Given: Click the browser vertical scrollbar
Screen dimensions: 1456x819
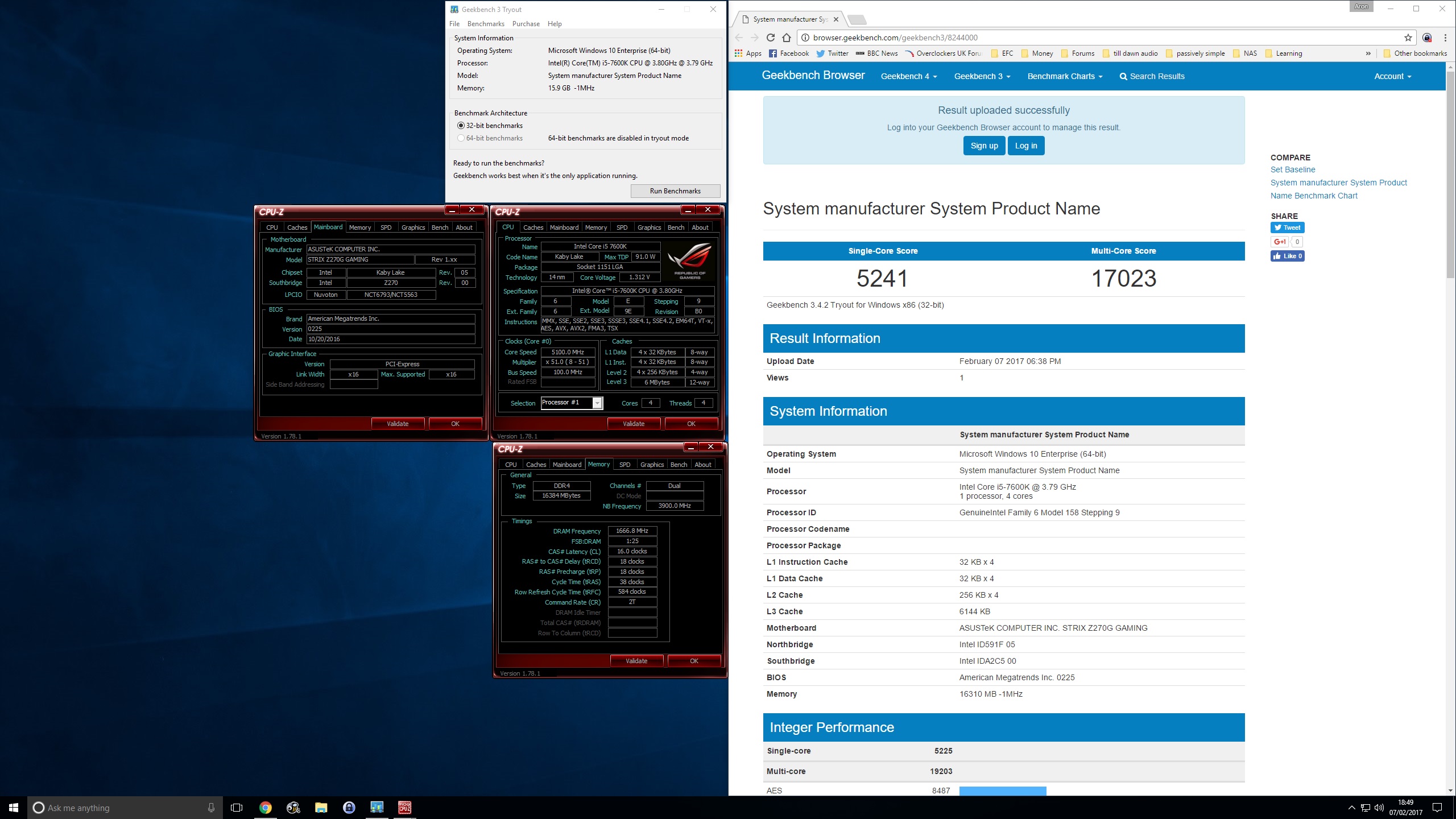Looking at the screenshot, I should [1450, 176].
